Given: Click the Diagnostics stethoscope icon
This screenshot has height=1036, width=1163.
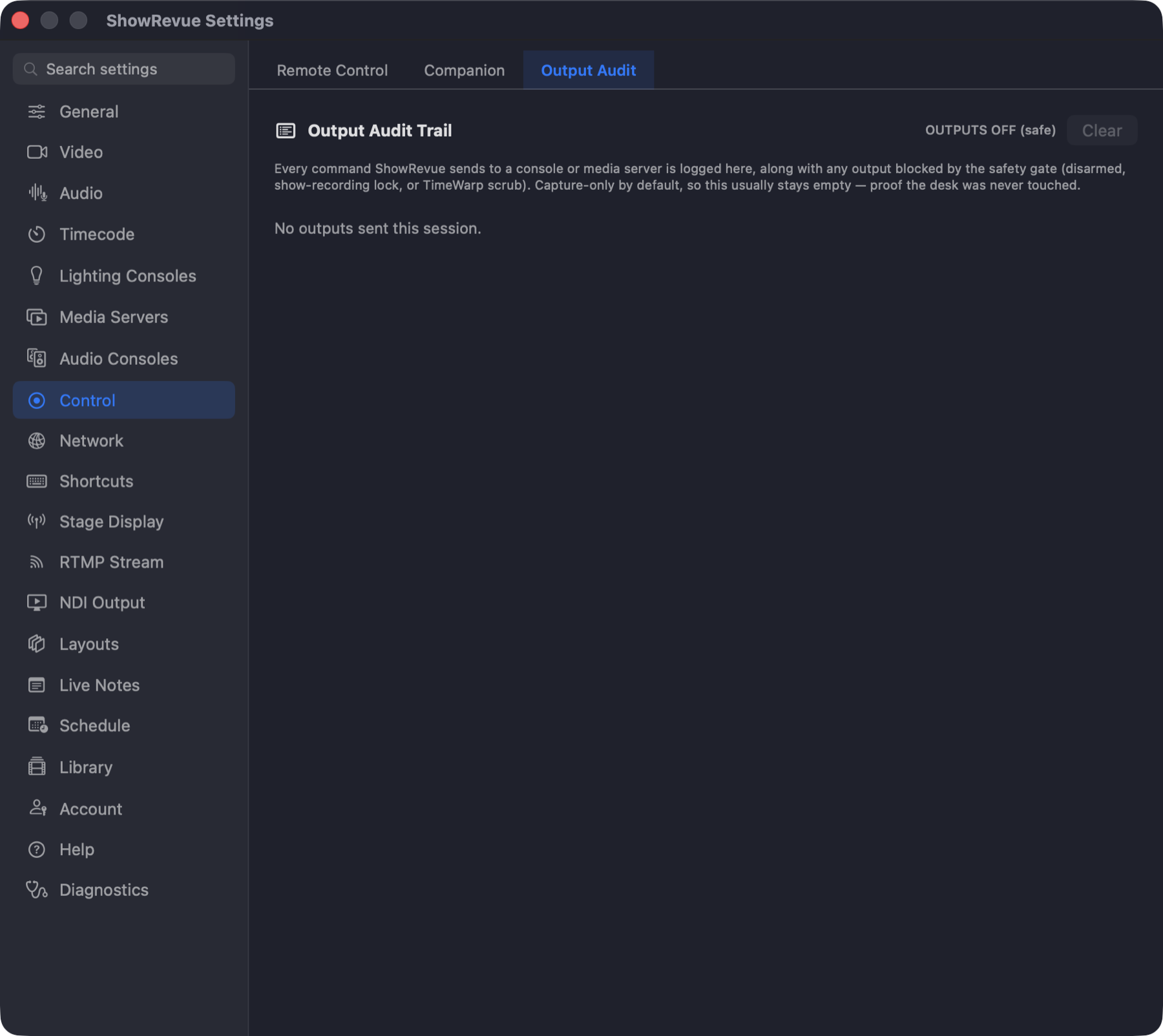Looking at the screenshot, I should pos(37,890).
